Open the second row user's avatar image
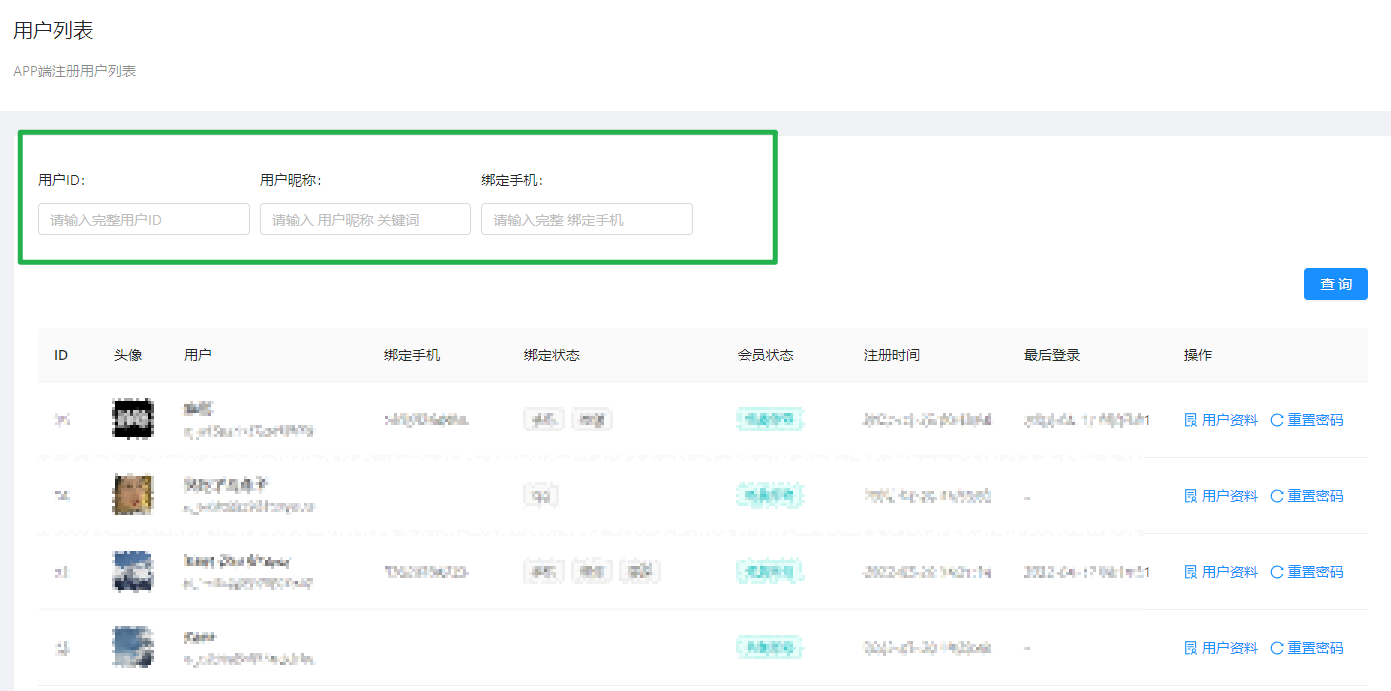Screen dimensions: 1391x691 (133, 495)
